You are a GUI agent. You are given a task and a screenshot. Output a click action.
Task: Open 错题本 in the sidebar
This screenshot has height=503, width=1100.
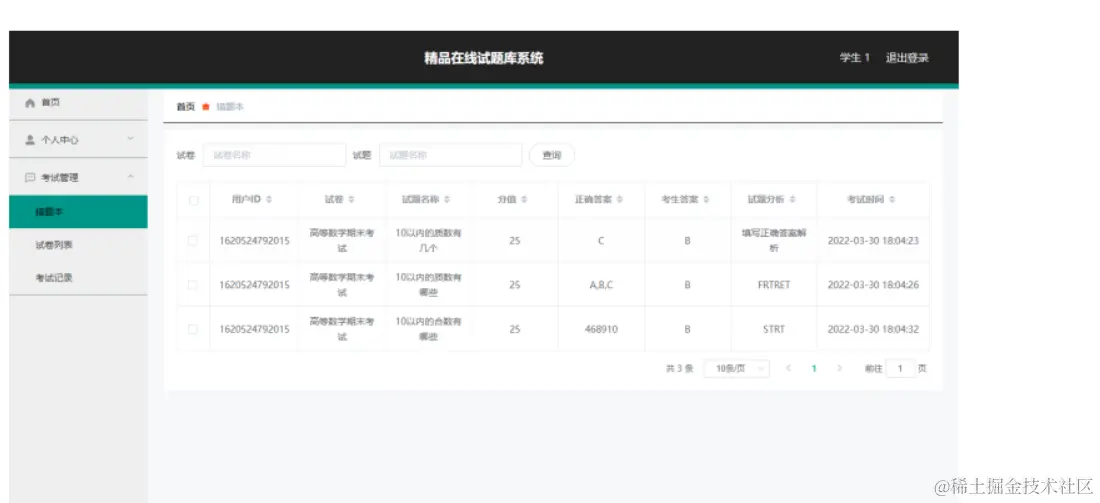(78, 212)
